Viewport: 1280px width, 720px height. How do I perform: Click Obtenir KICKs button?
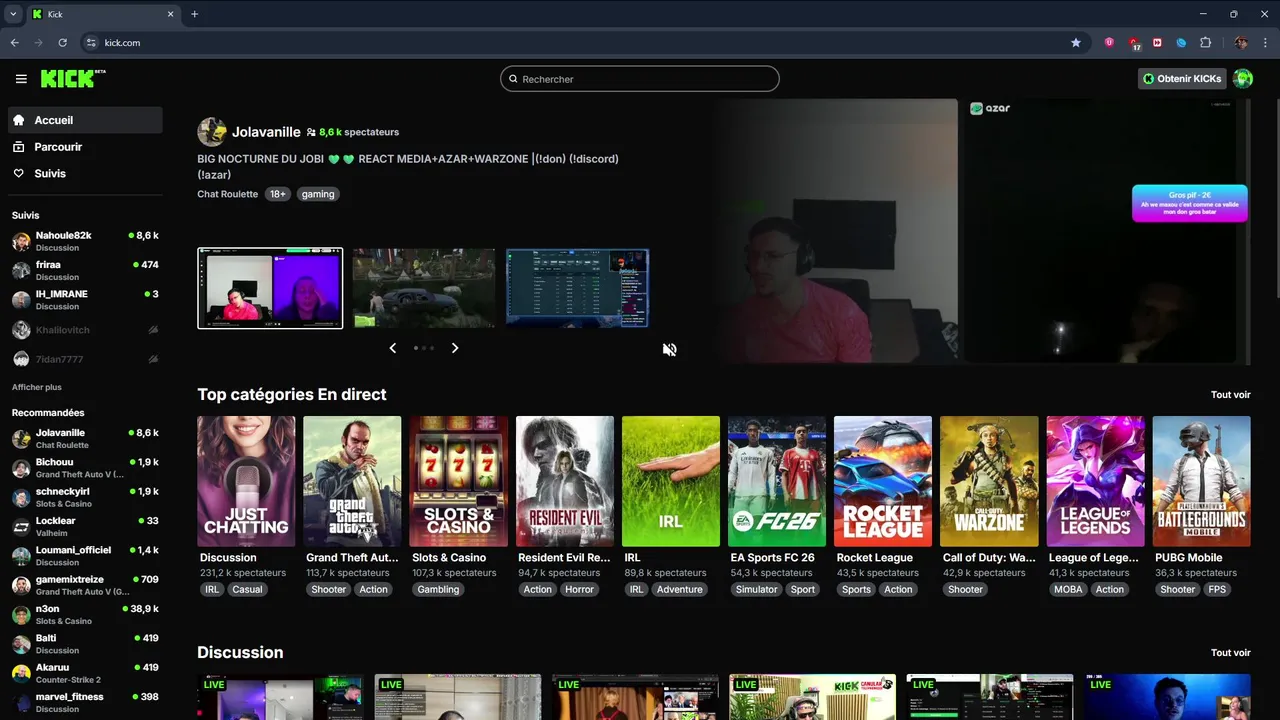(1182, 79)
